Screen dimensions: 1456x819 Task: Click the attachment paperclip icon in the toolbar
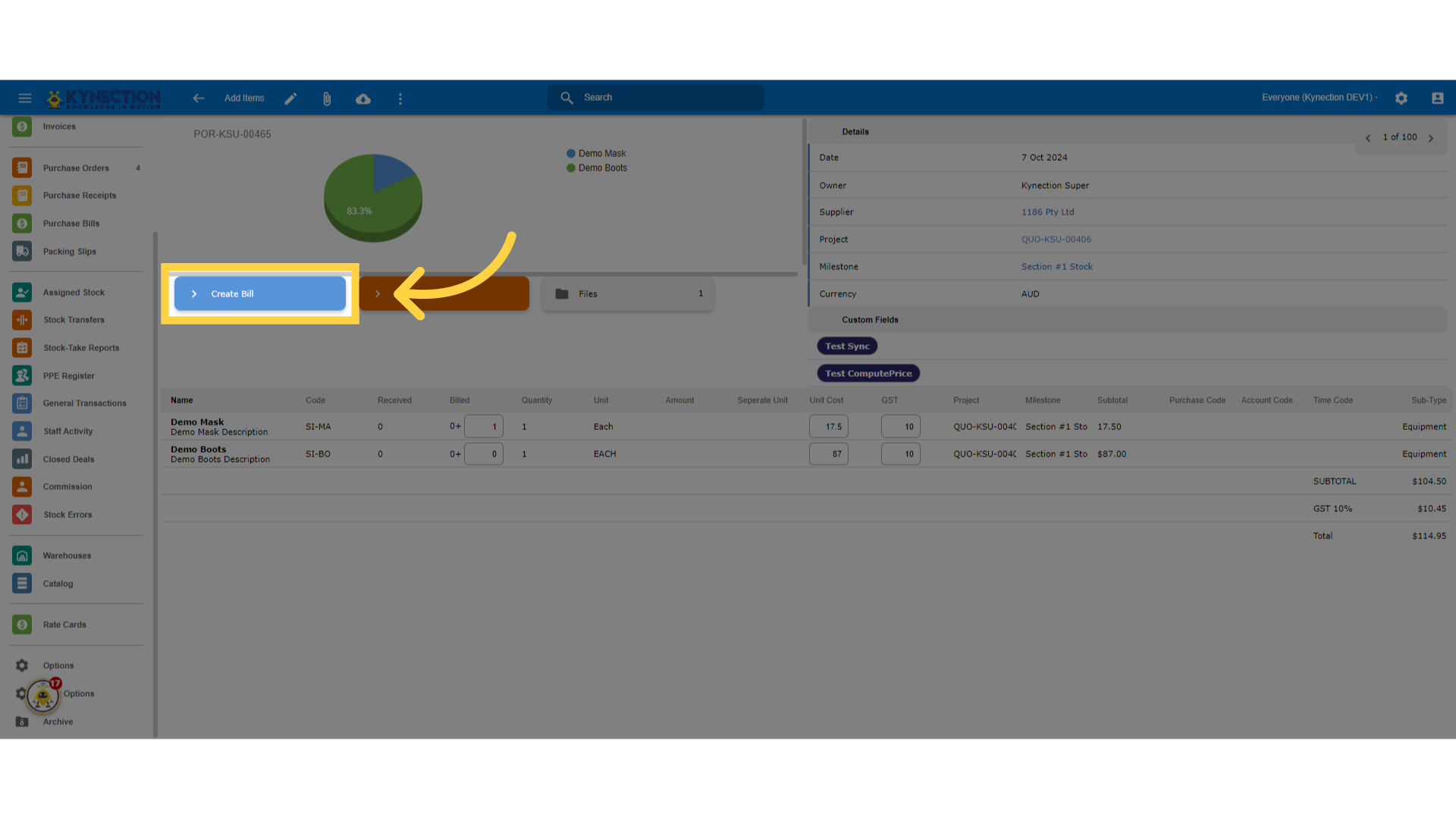click(326, 99)
